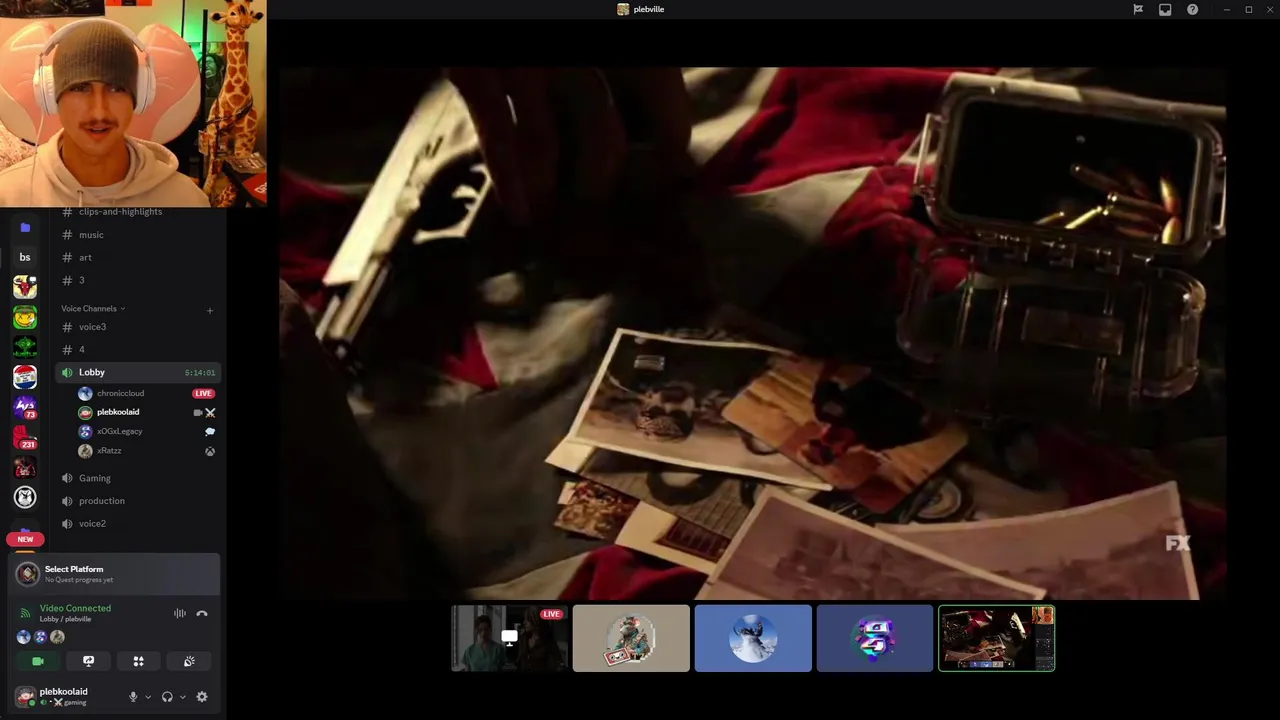
Task: Open audio output options dropdown
Action: pyautogui.click(x=182, y=697)
